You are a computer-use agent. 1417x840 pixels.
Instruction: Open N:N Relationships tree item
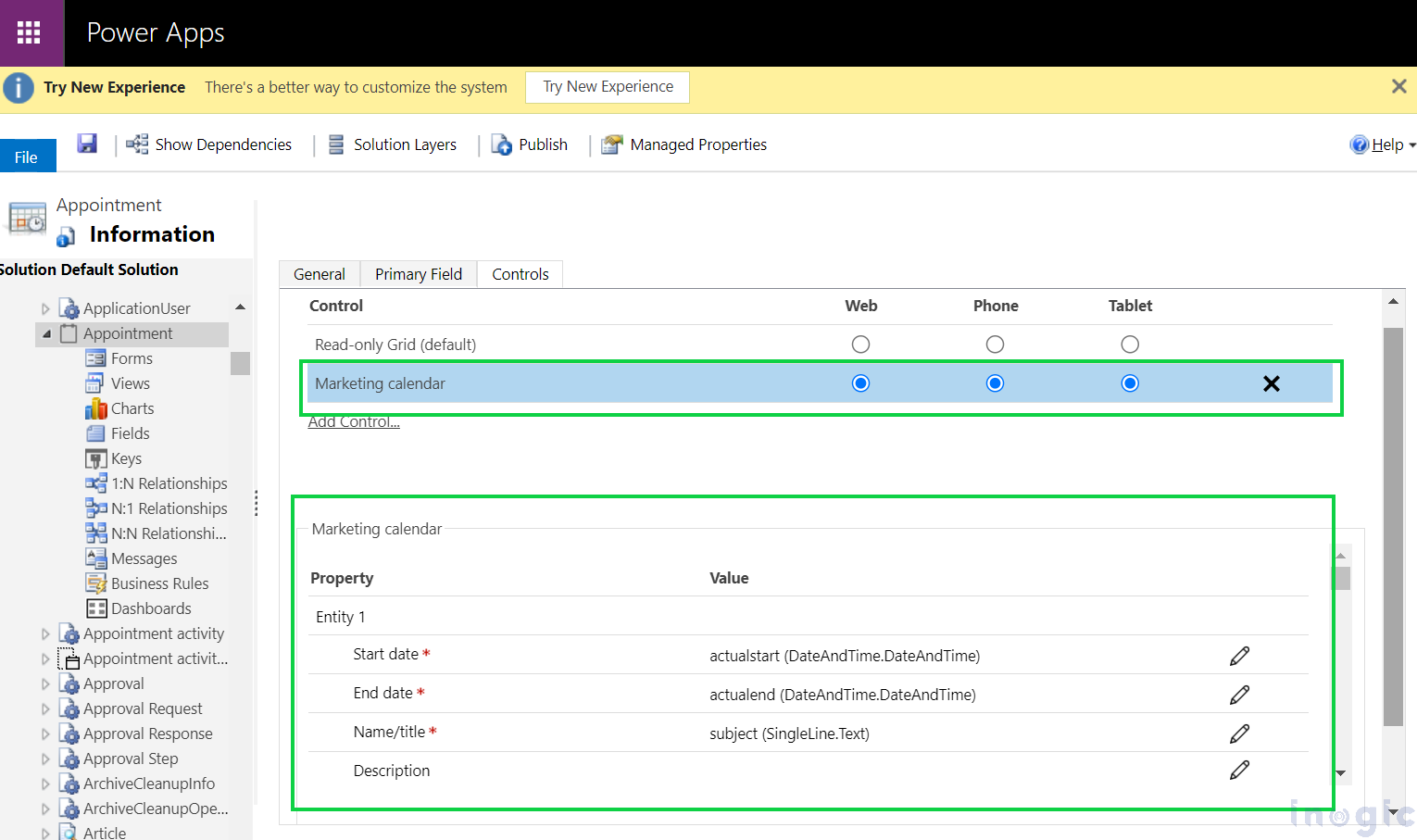[169, 533]
